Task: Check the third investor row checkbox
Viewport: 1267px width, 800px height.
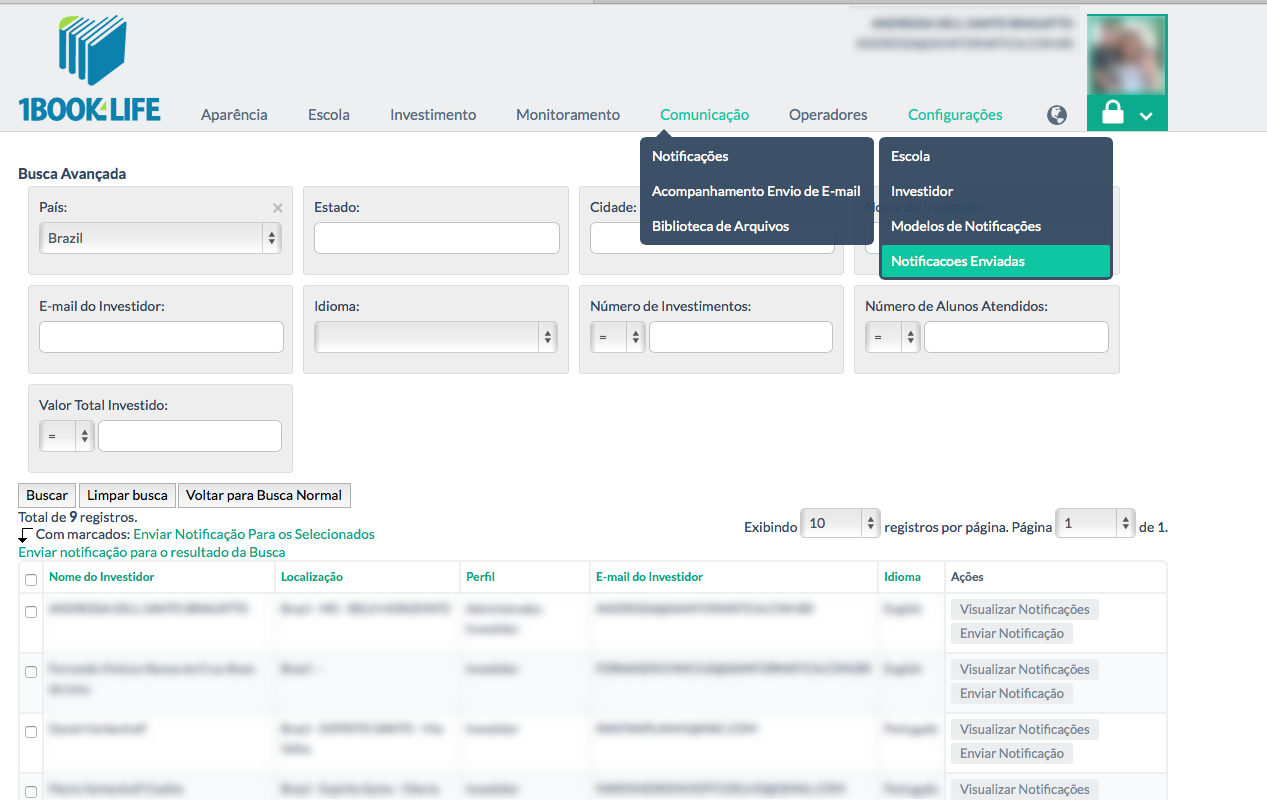Action: tap(31, 732)
